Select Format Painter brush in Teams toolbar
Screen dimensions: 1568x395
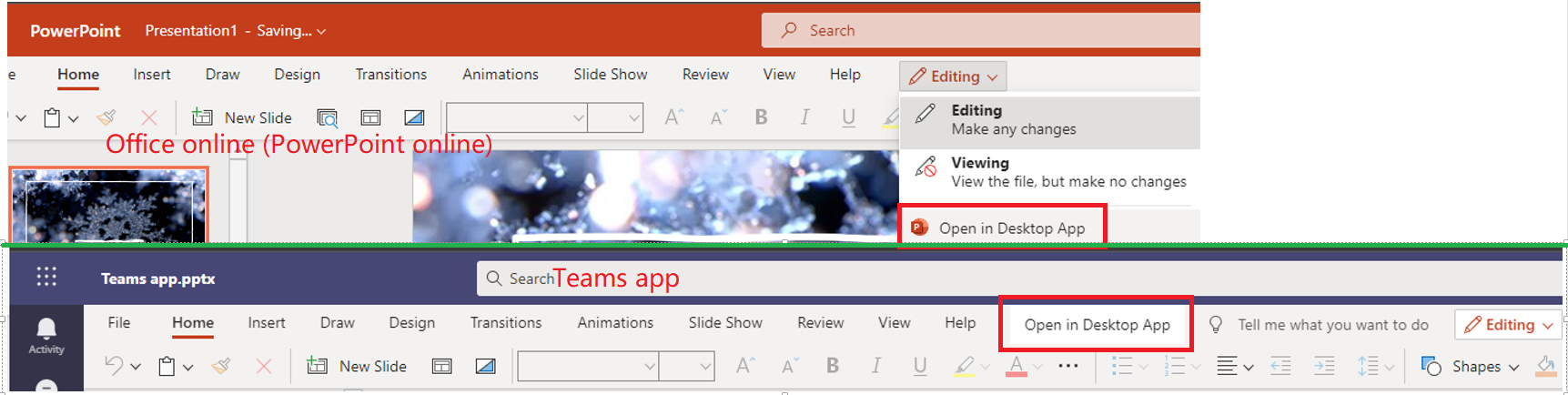221,366
